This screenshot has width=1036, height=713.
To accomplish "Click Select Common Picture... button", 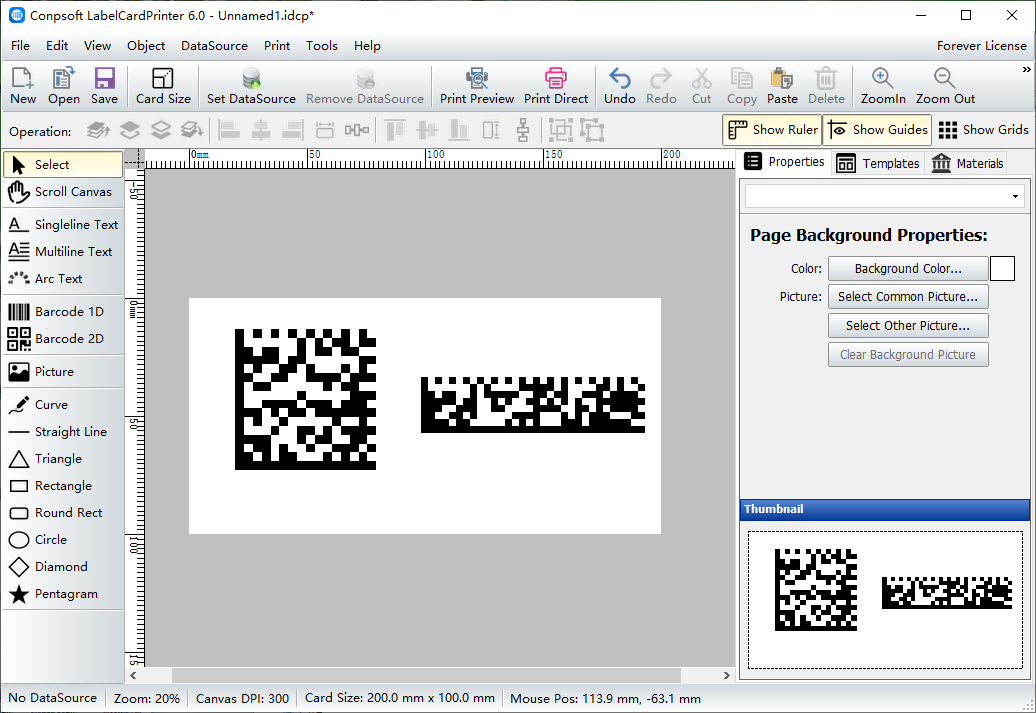I will (x=908, y=297).
